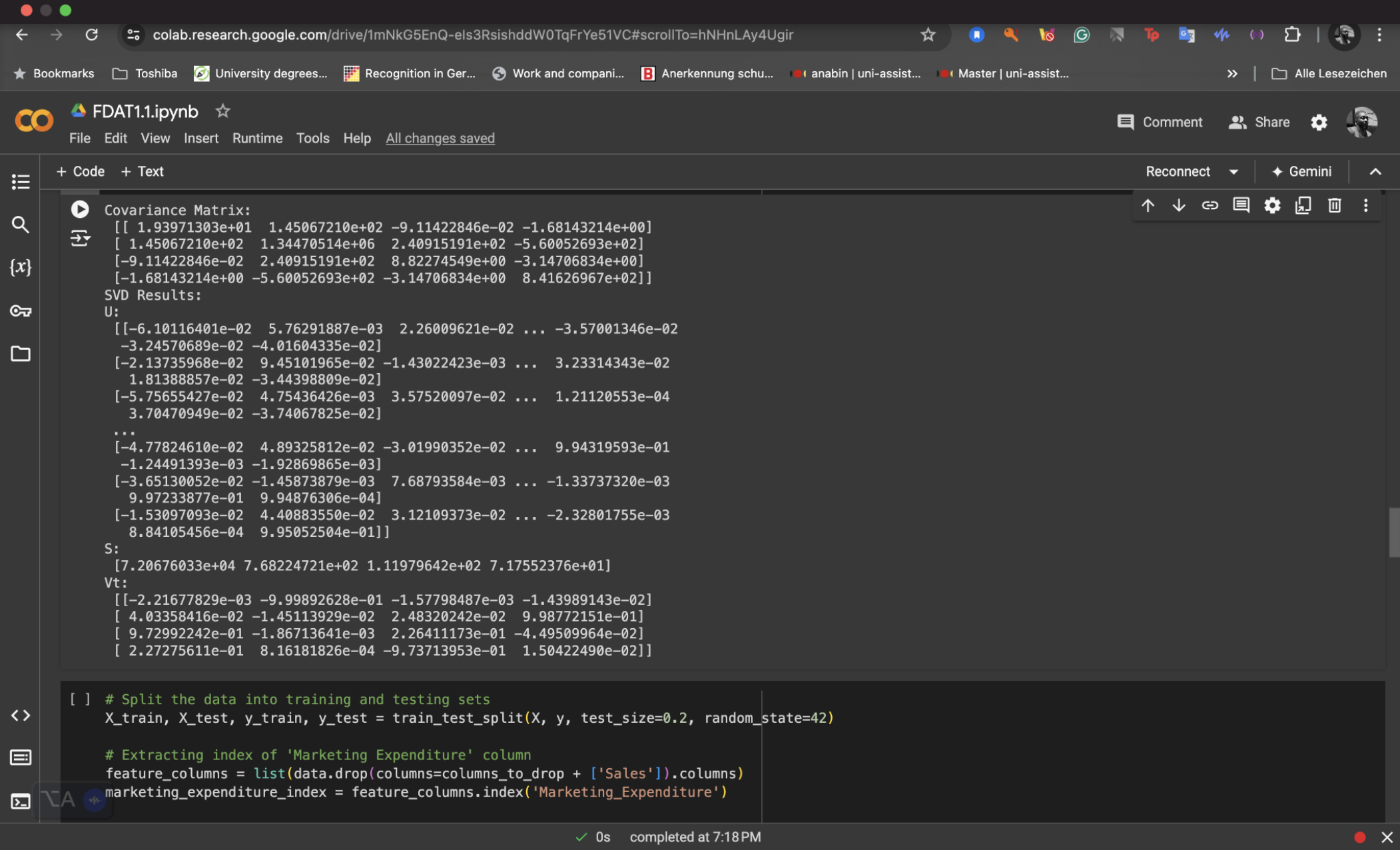The image size is (1400, 850).
Task: Delete the cell with the trash icon
Action: click(x=1334, y=205)
